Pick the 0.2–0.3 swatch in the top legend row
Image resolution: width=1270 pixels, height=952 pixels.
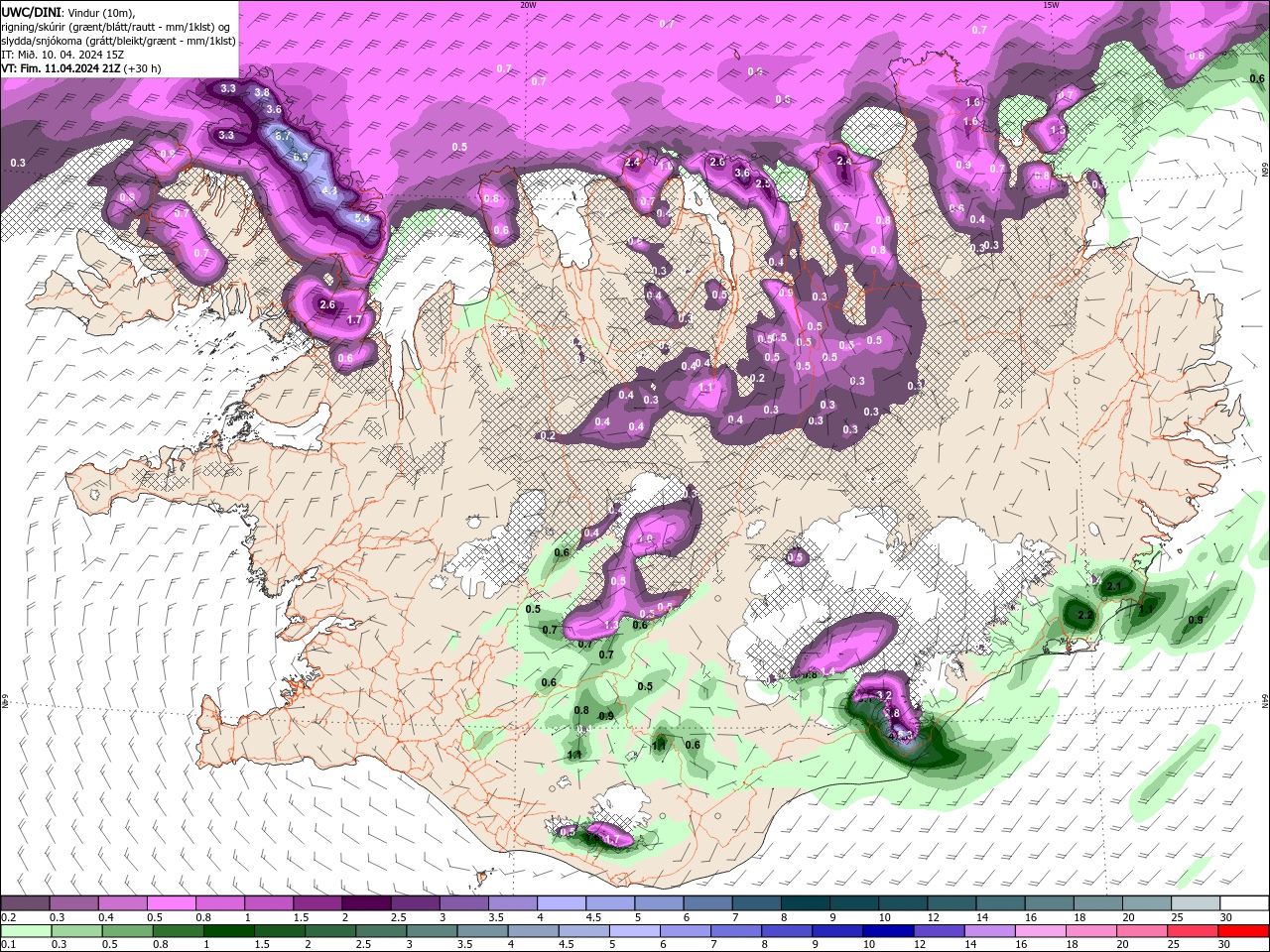[25, 903]
